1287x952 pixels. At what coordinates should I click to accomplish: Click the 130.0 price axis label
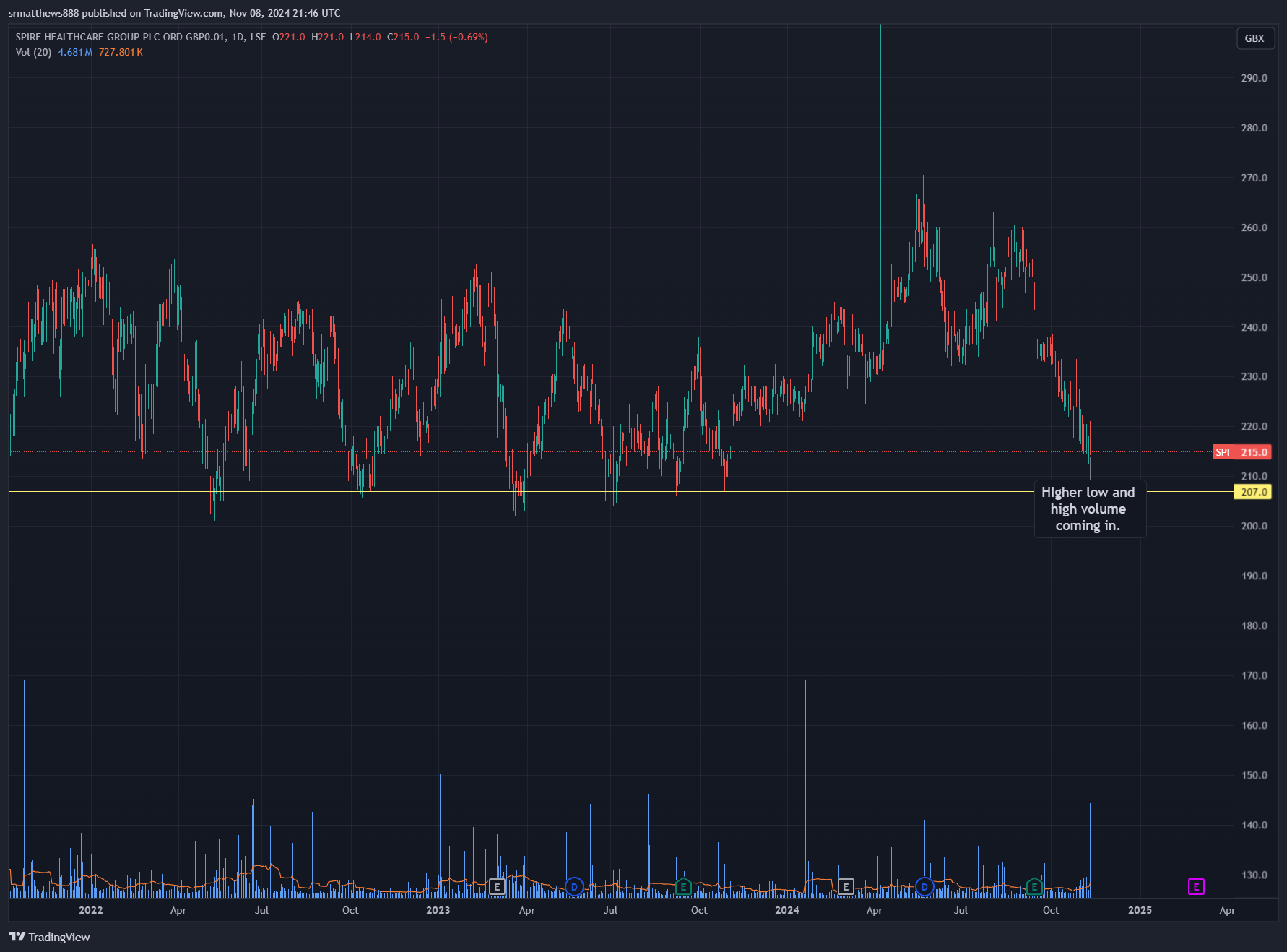(x=1254, y=875)
